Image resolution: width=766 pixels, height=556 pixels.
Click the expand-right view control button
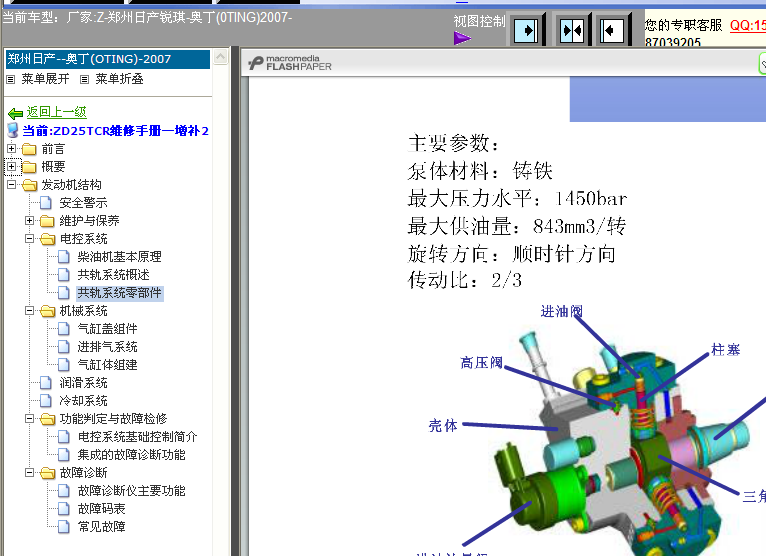point(526,31)
